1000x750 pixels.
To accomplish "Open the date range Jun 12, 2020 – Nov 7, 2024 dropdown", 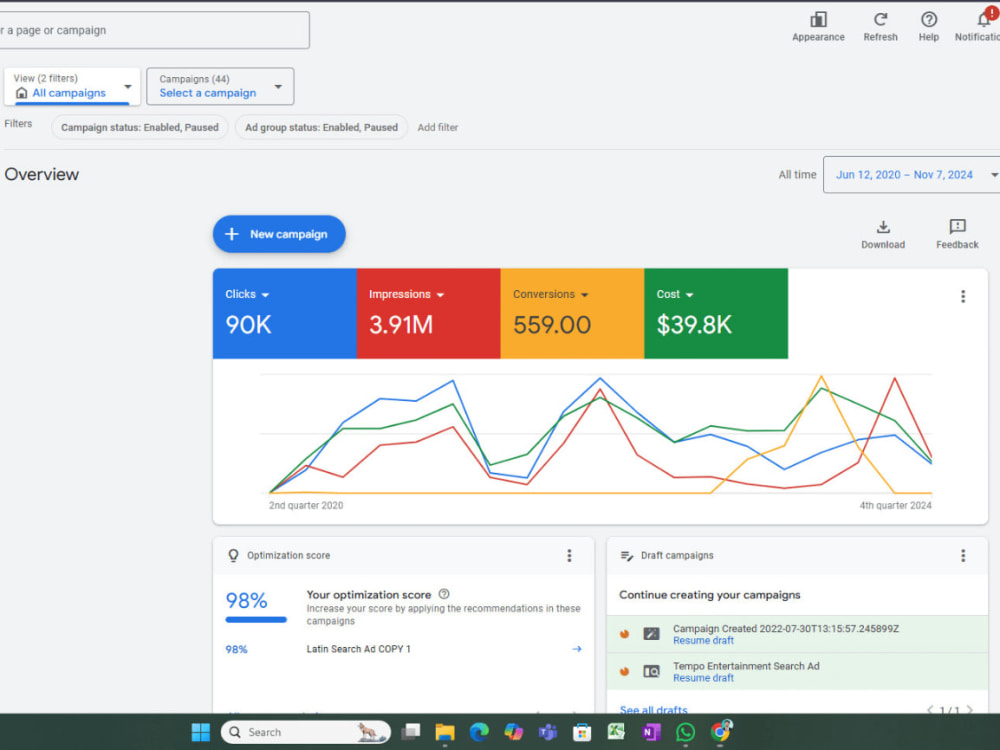I will (912, 175).
